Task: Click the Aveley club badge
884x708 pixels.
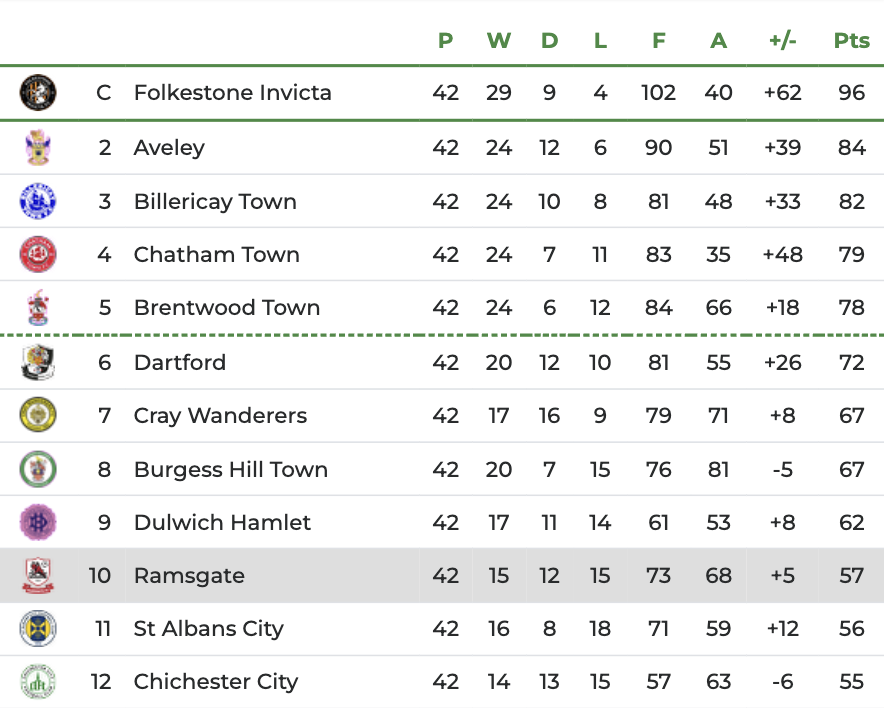Action: click(x=38, y=148)
